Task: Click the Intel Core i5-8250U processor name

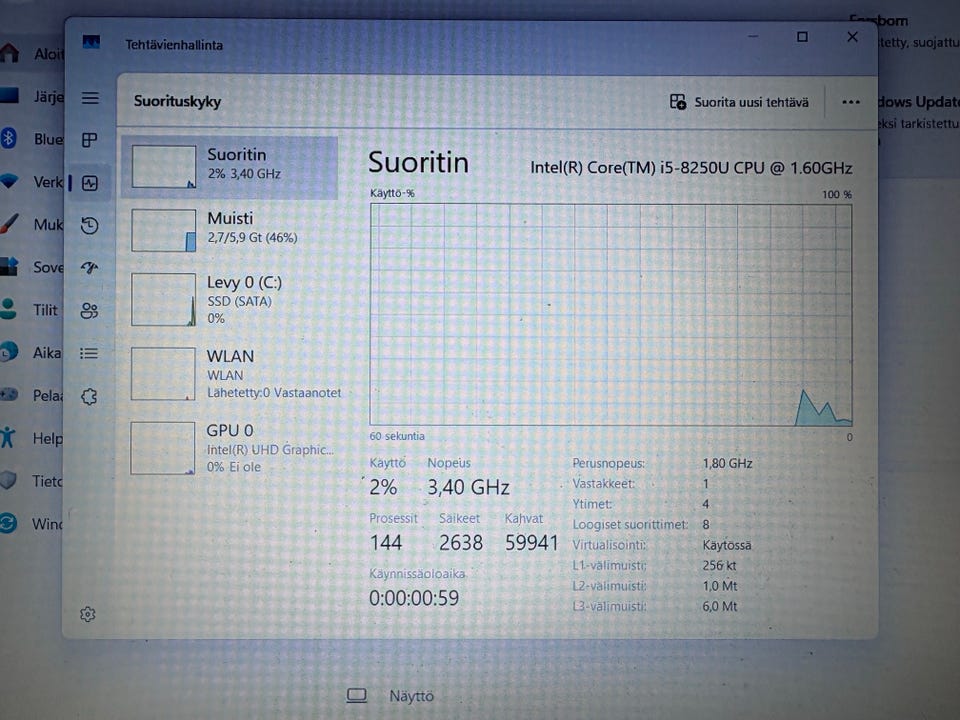Action: coord(691,168)
